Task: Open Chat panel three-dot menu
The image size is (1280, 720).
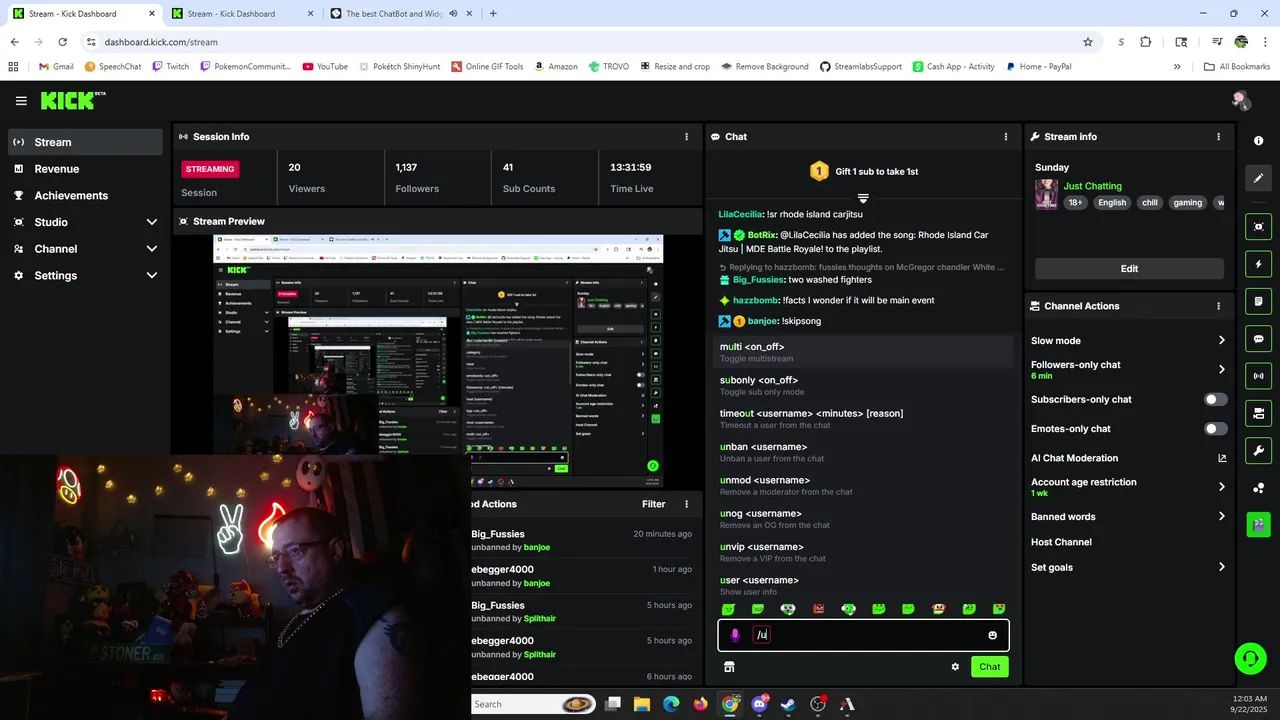Action: click(1006, 137)
